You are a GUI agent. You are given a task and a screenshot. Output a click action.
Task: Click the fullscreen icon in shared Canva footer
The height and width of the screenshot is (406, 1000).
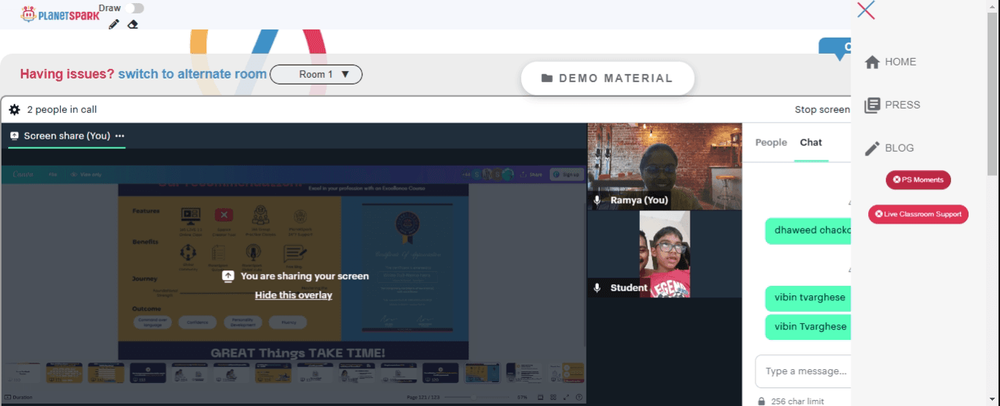coord(566,397)
